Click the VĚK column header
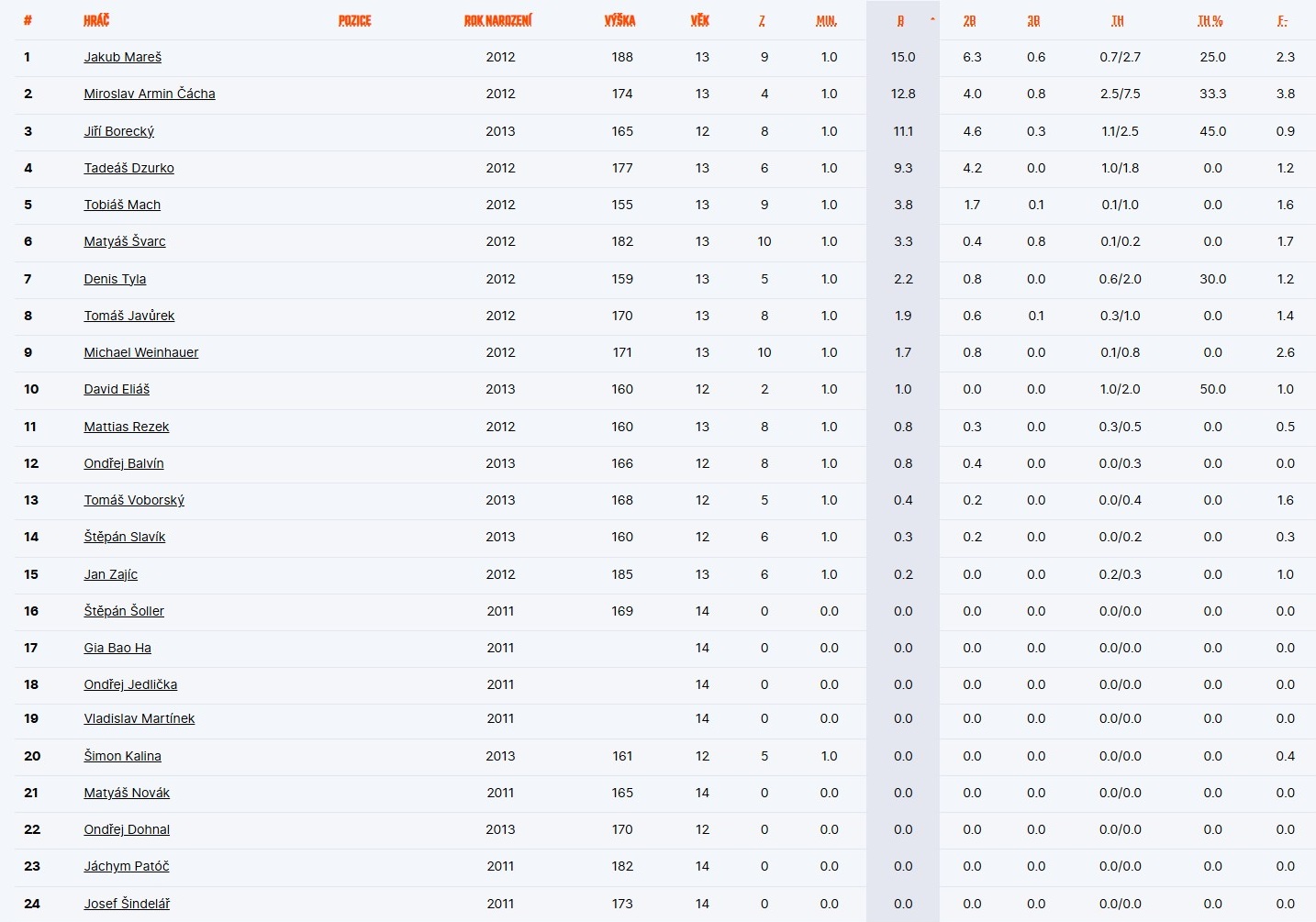The width and height of the screenshot is (1316, 922). click(699, 20)
